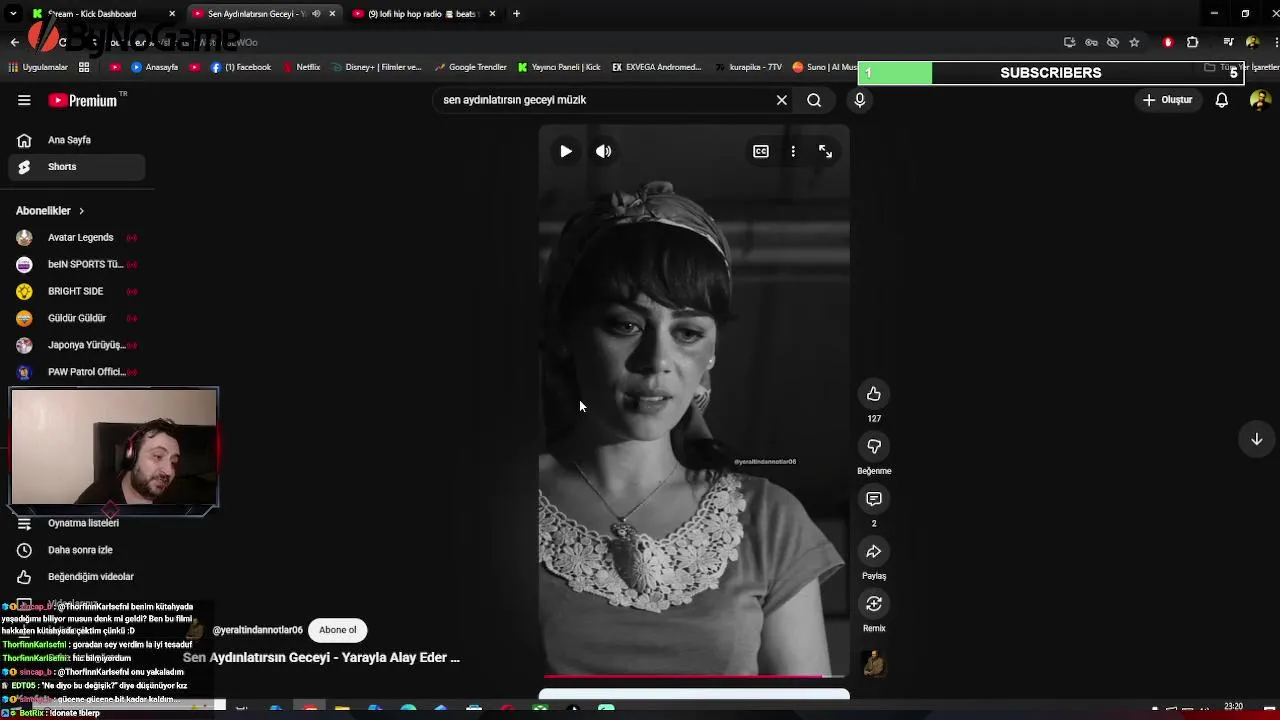Open the comments icon showing 2
Screen dimensions: 1280x720
coord(874,499)
